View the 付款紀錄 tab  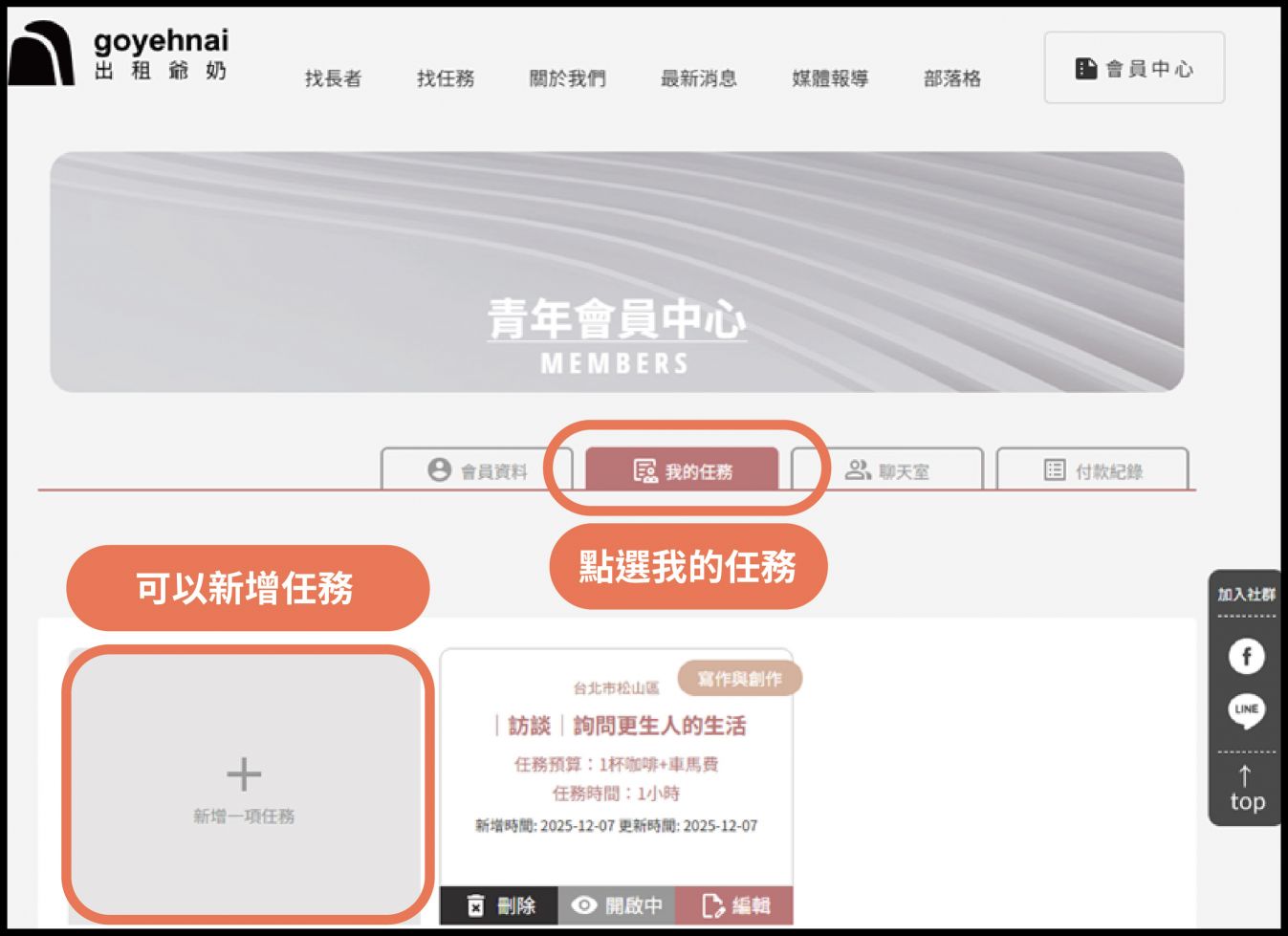point(1093,470)
